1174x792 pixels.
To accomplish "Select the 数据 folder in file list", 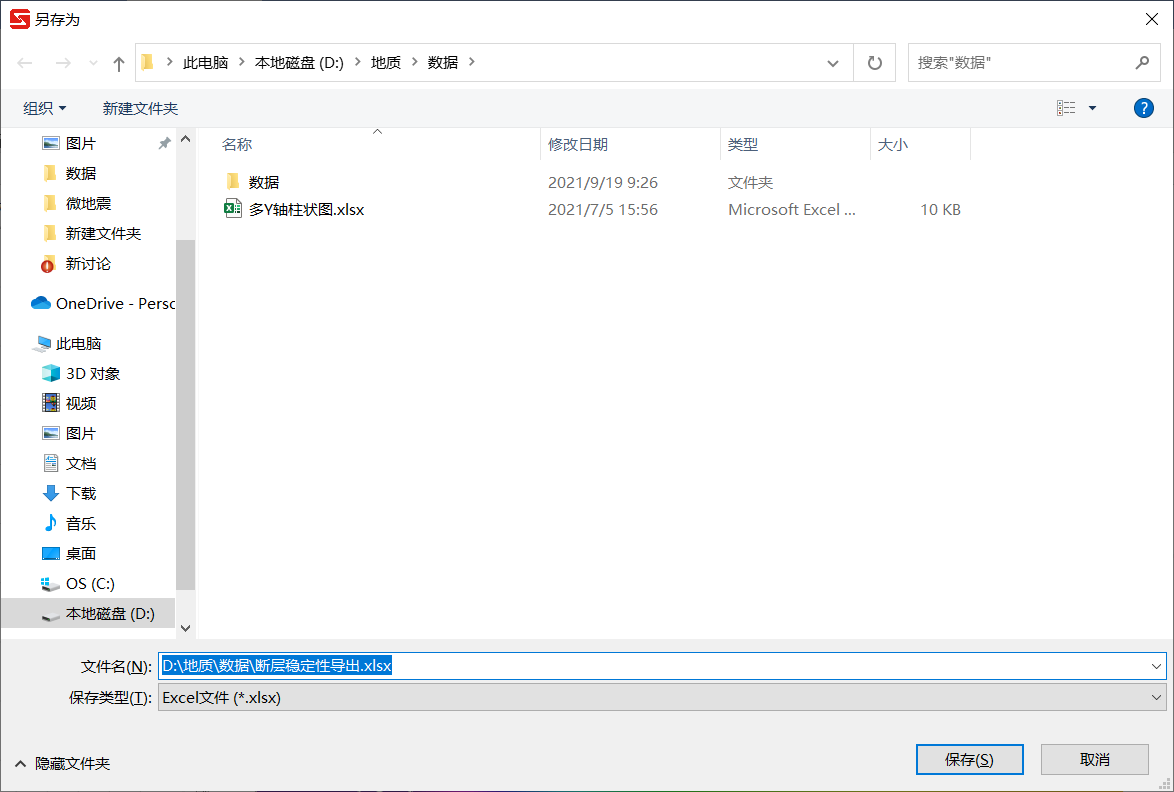I will 264,182.
